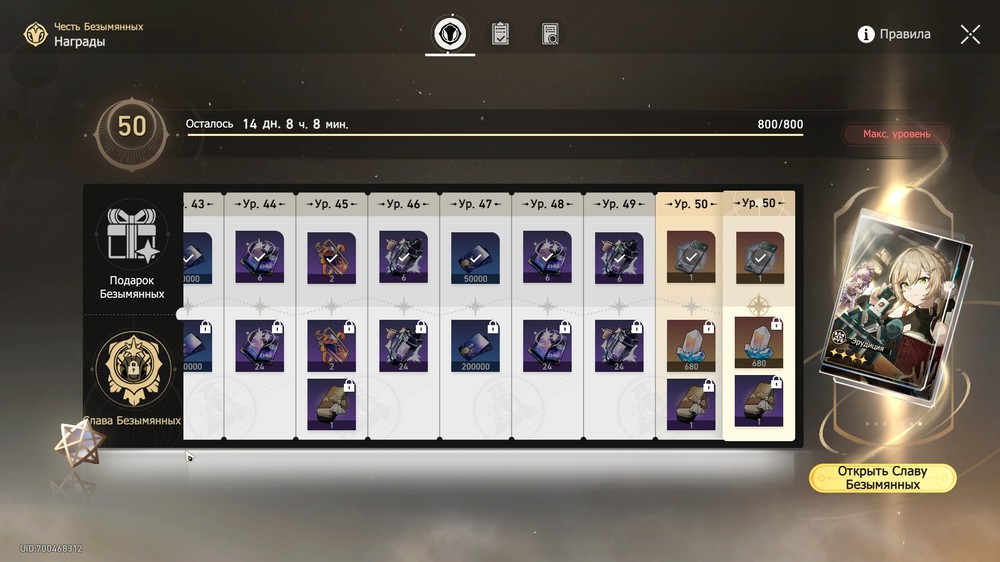Switch to the missions clipboard tab
This screenshot has height=562, width=1000.
(501, 34)
